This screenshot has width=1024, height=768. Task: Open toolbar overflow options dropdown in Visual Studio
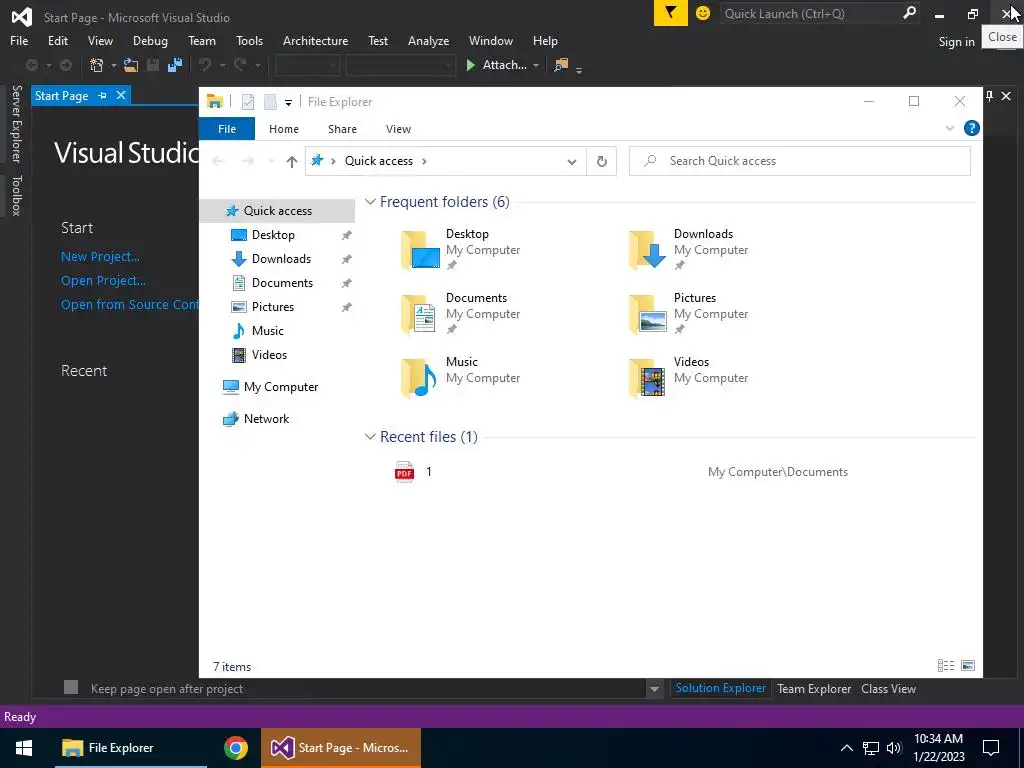click(579, 68)
